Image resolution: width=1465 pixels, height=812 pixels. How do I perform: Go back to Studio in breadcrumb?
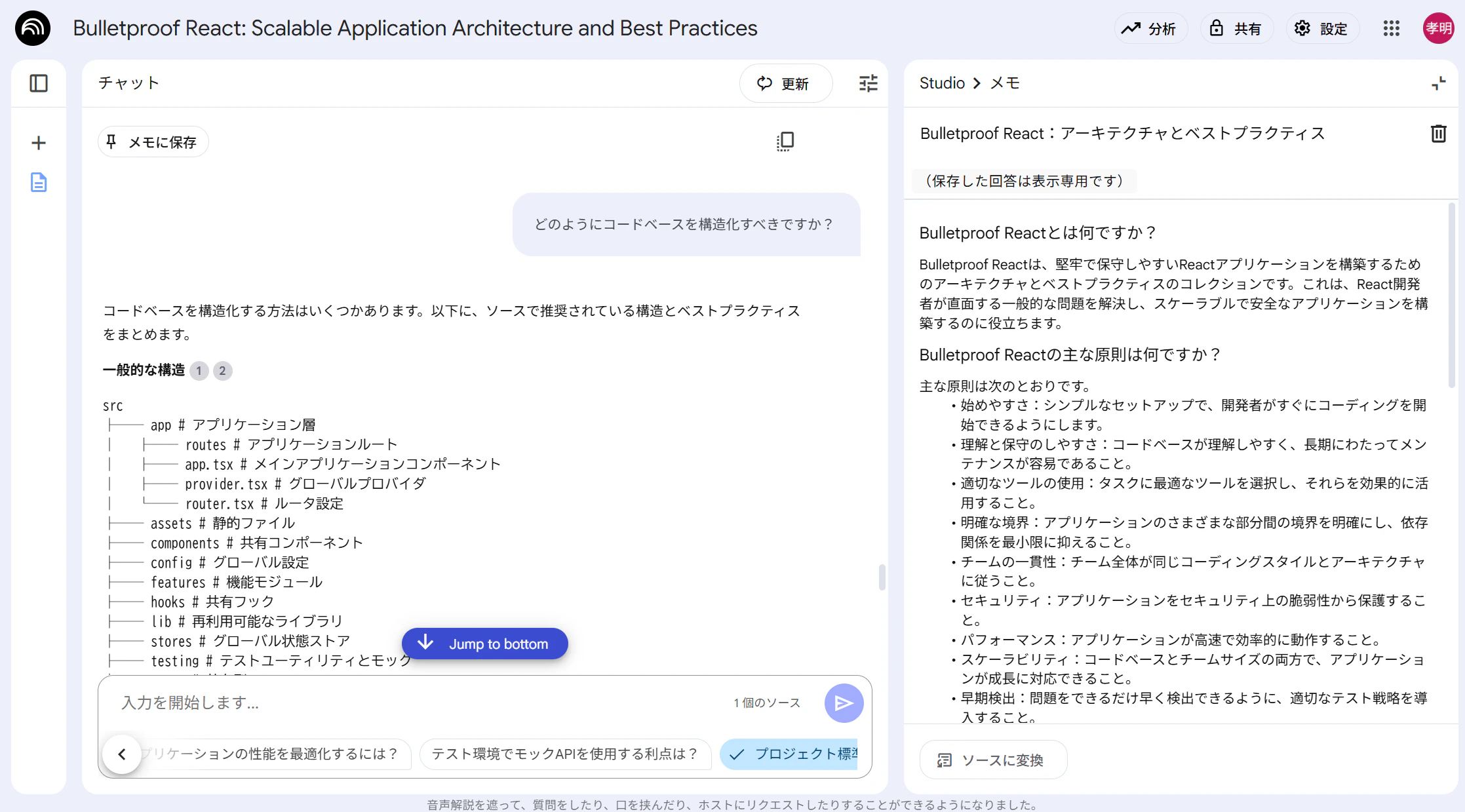coord(942,83)
